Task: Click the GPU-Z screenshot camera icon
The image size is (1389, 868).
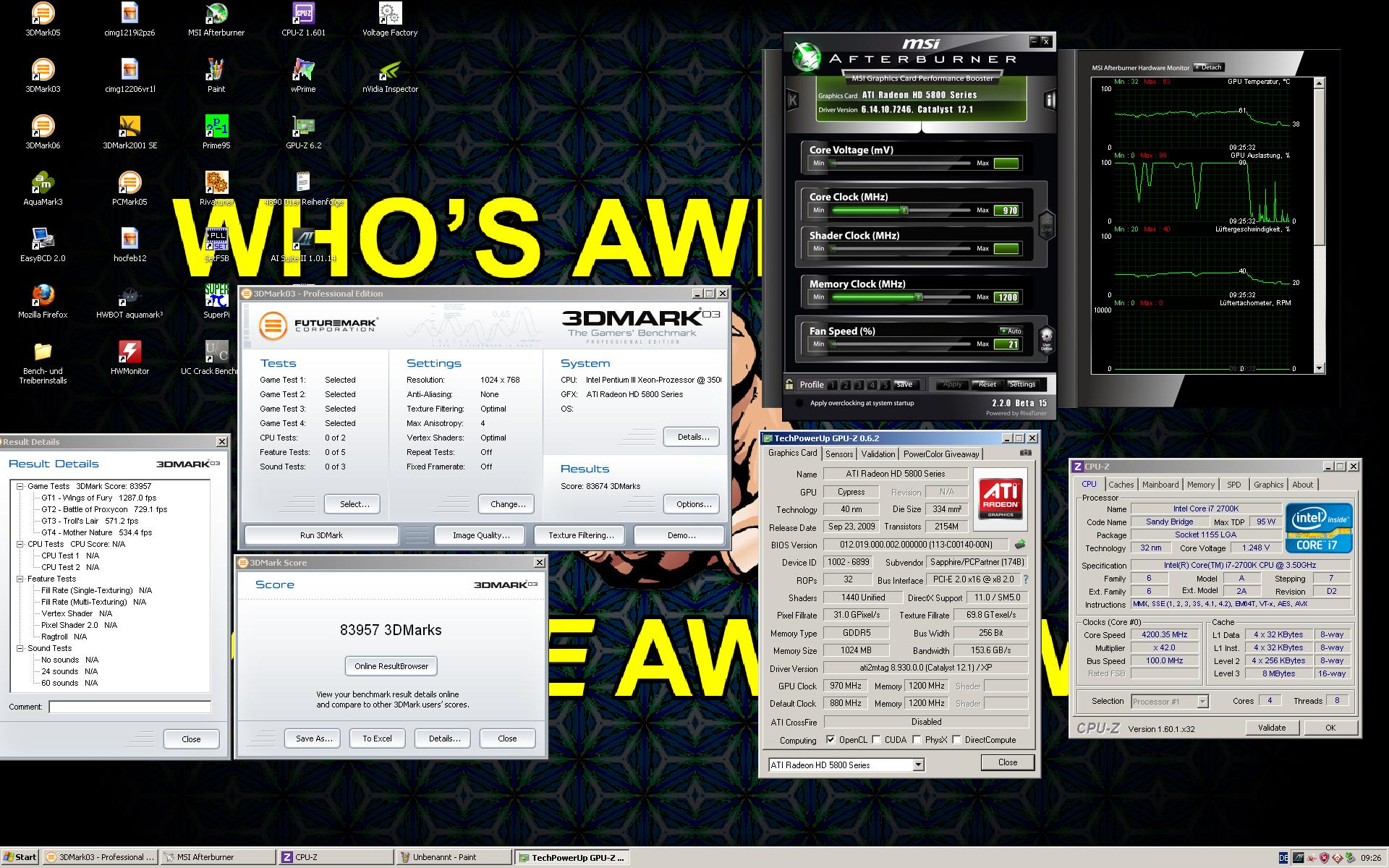Action: 1025,454
